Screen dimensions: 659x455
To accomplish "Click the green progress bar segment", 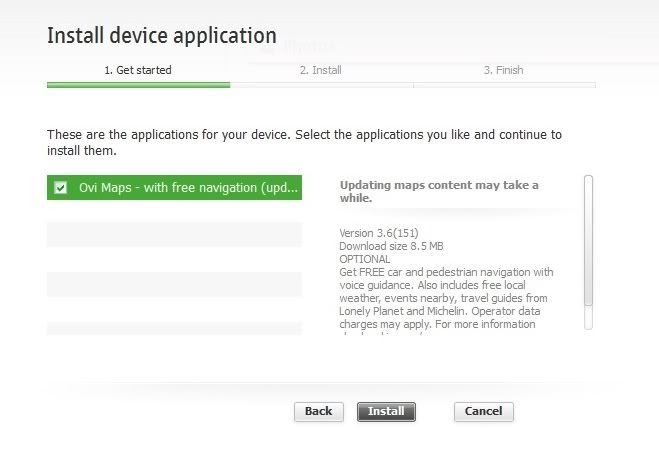I will (138, 85).
